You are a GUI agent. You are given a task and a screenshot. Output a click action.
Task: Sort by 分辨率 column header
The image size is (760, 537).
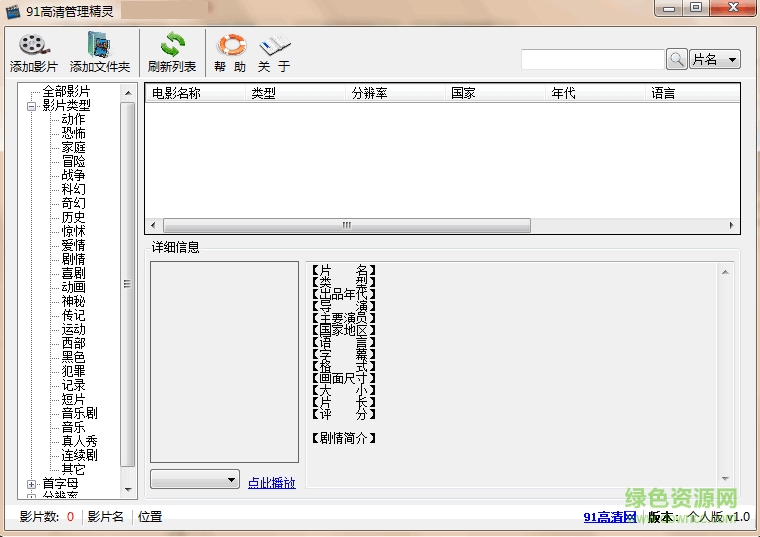coord(396,93)
